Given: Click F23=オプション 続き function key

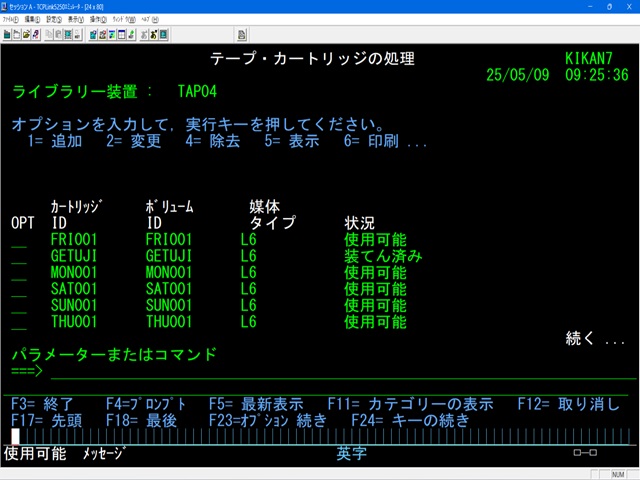Looking at the screenshot, I should click(x=268, y=420).
